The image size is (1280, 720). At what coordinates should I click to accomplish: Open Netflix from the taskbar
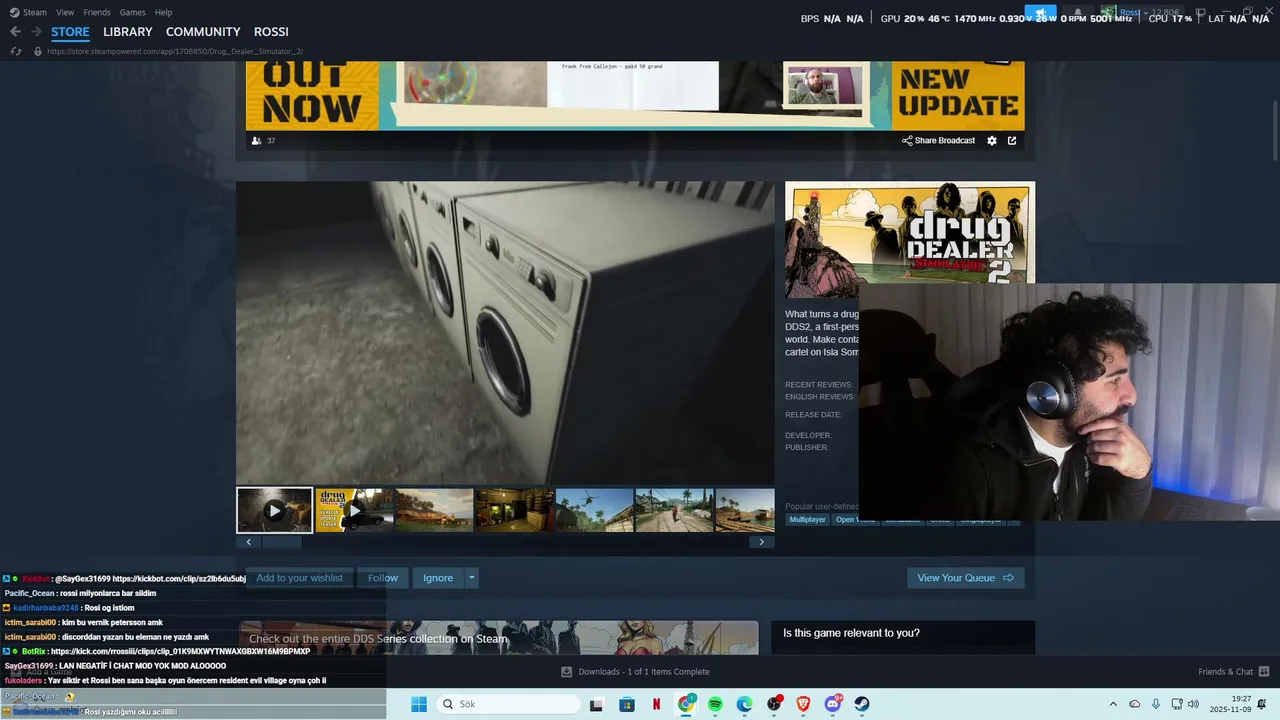click(x=656, y=704)
